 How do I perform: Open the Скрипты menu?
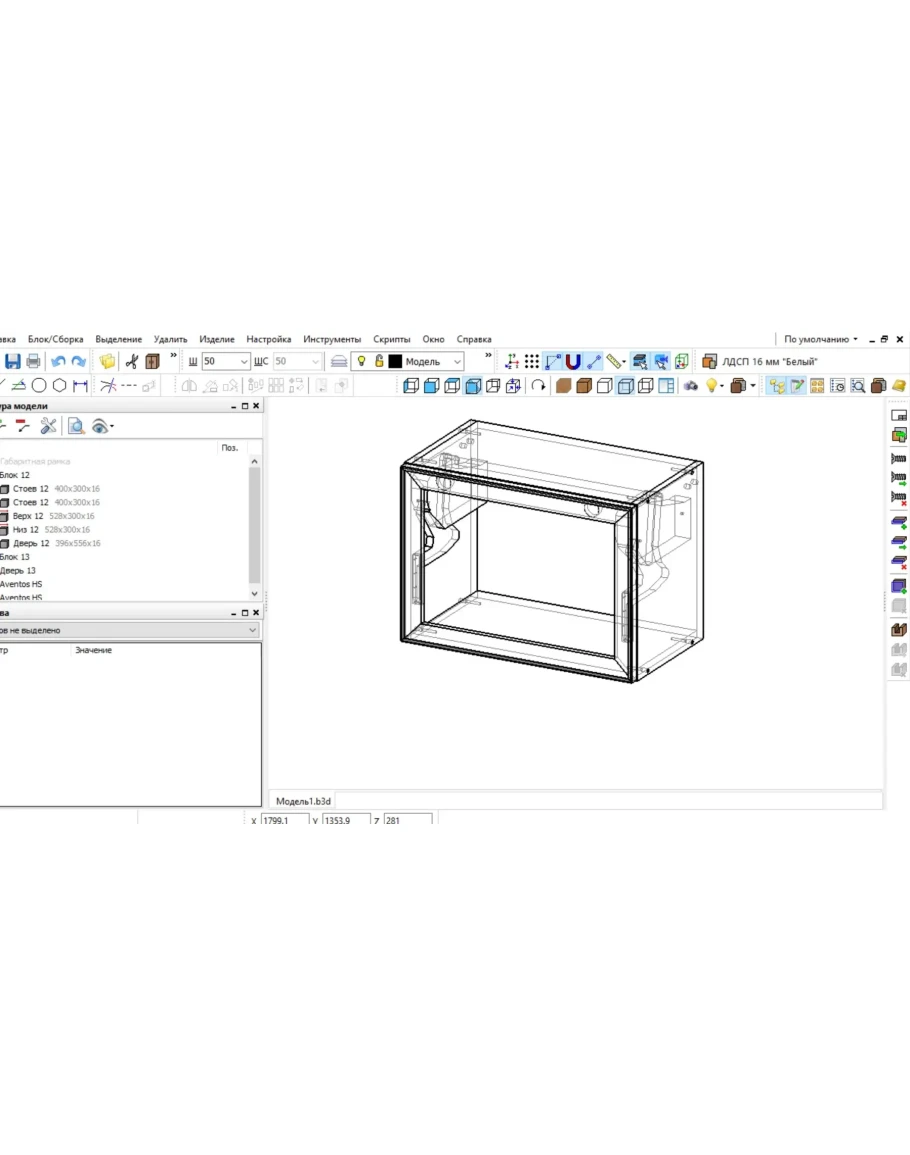pyautogui.click(x=392, y=339)
